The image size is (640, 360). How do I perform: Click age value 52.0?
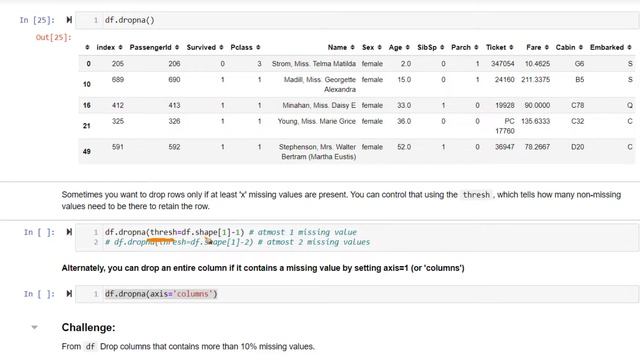[404, 147]
